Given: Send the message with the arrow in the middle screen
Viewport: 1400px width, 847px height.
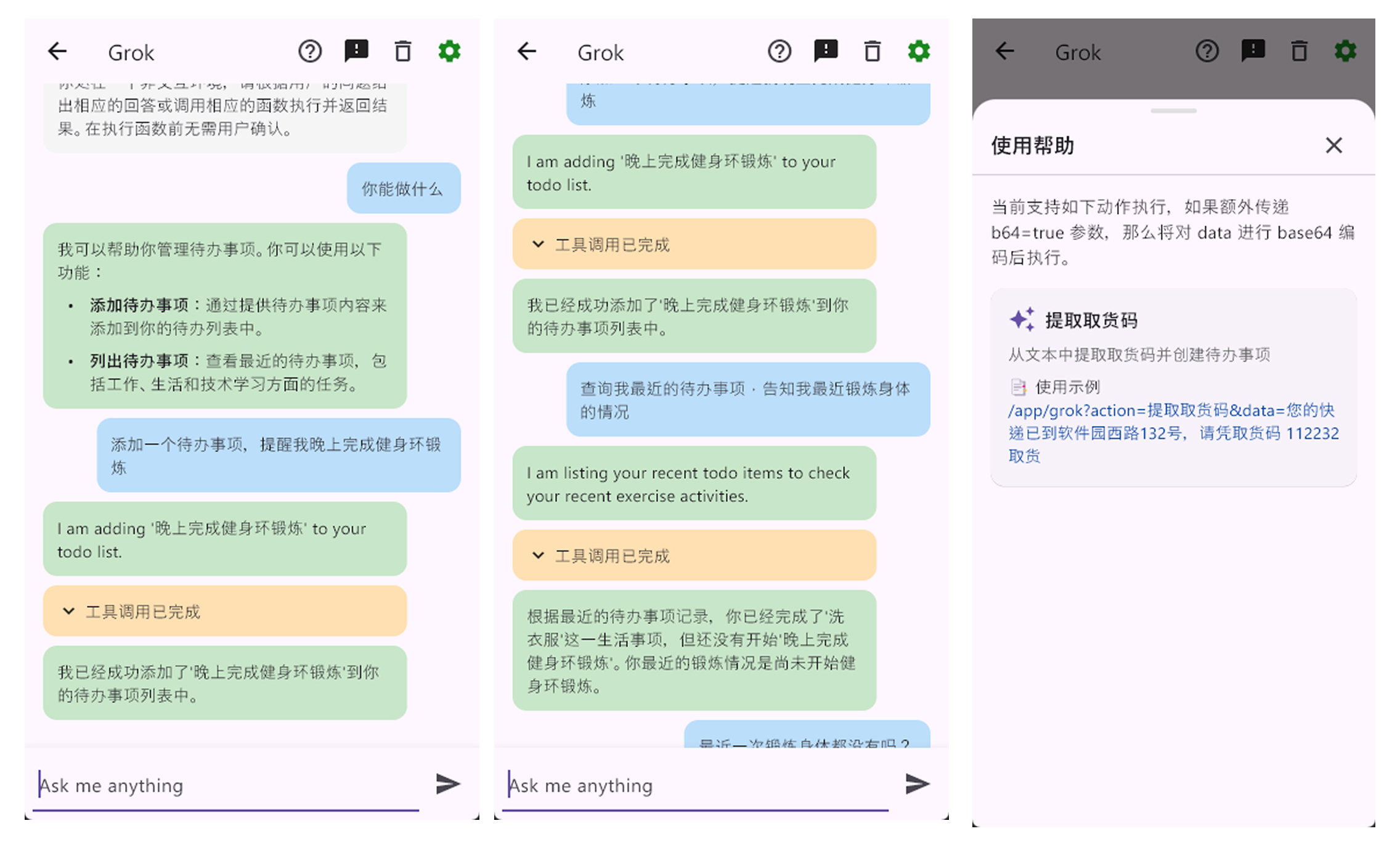Looking at the screenshot, I should tap(918, 784).
